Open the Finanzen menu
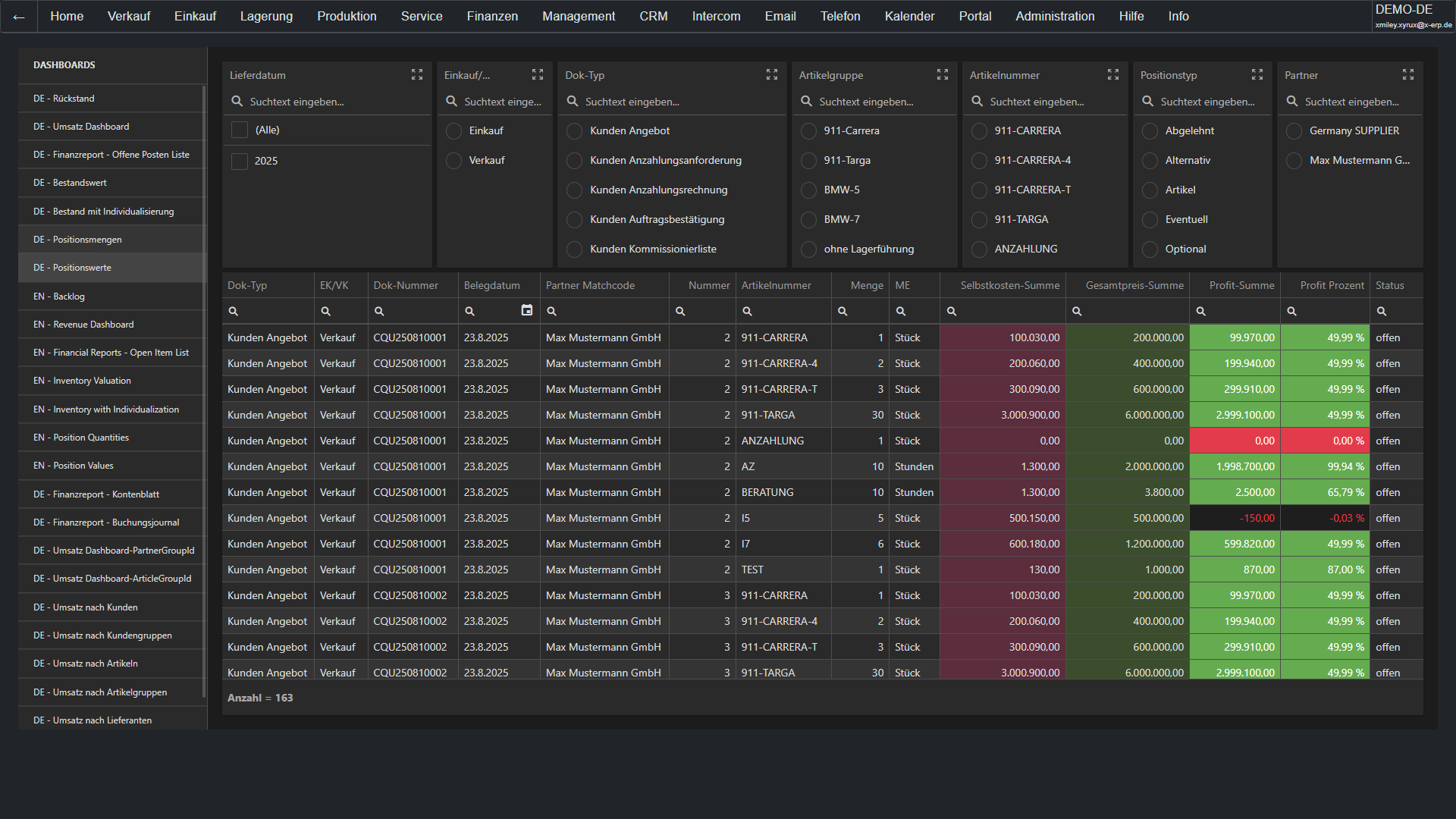The width and height of the screenshot is (1456, 819). [492, 16]
